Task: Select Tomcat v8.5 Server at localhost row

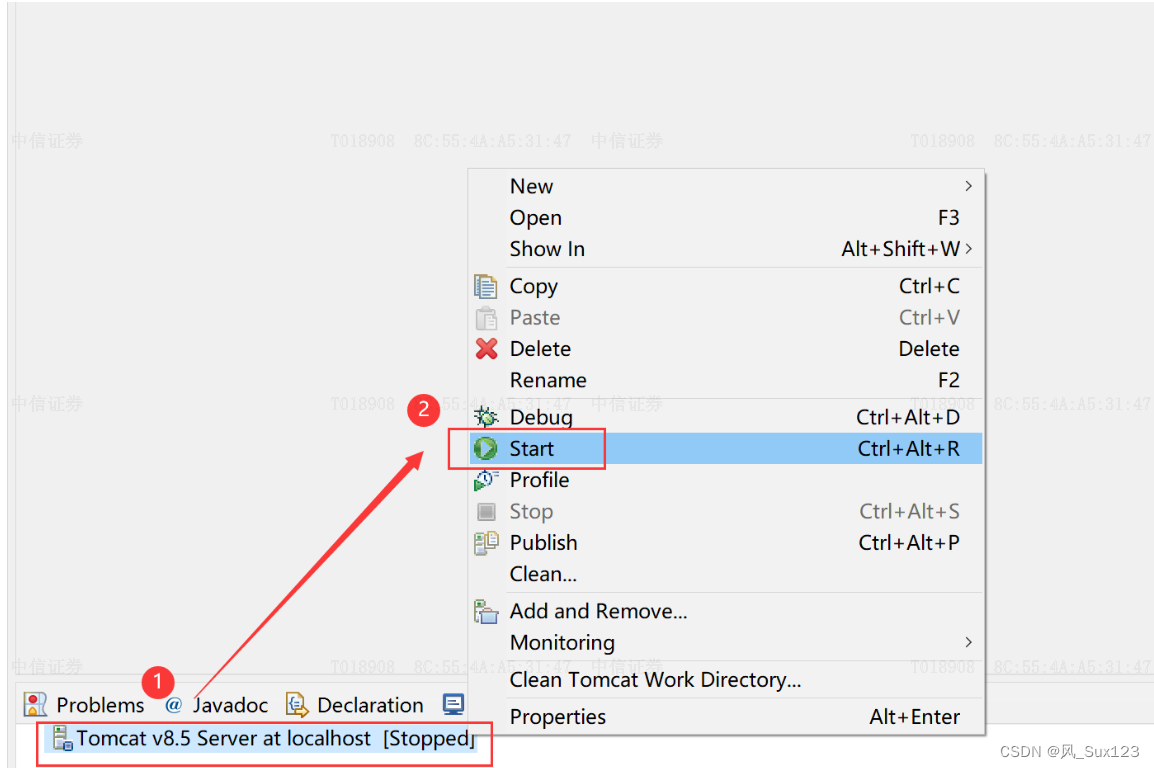Action: click(263, 738)
